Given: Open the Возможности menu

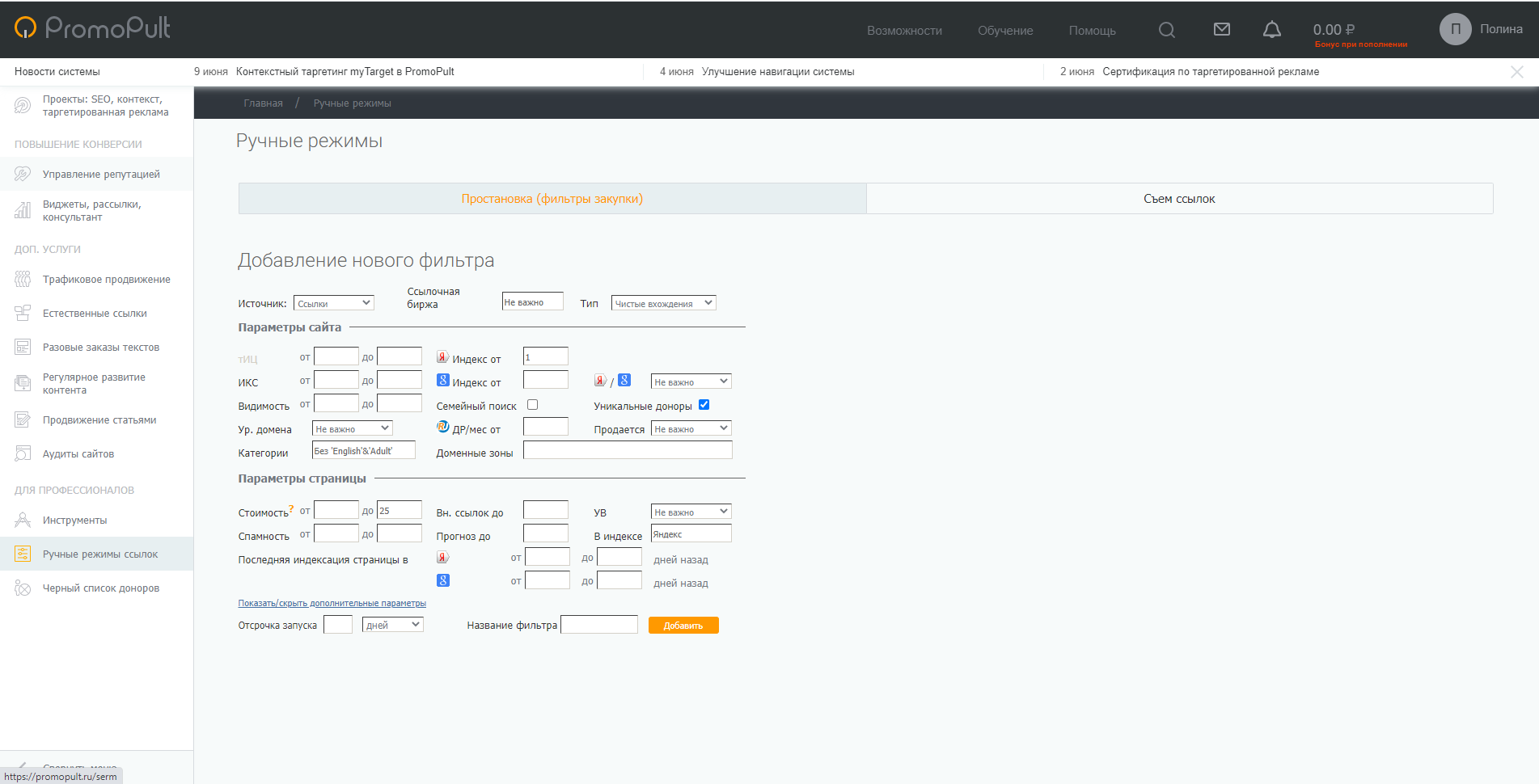Looking at the screenshot, I should coord(904,31).
